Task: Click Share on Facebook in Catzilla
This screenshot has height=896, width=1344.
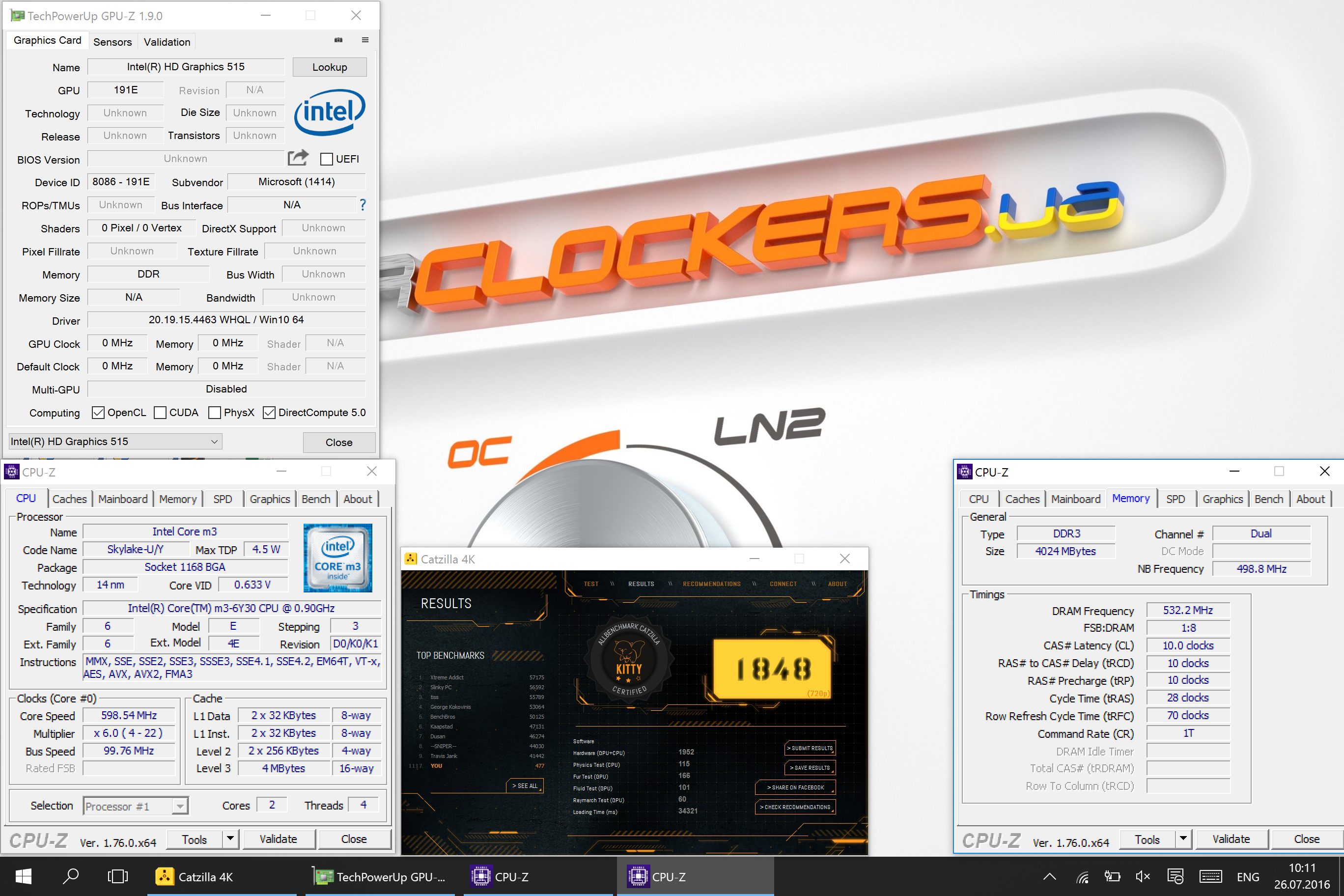Action: pyautogui.click(x=795, y=787)
